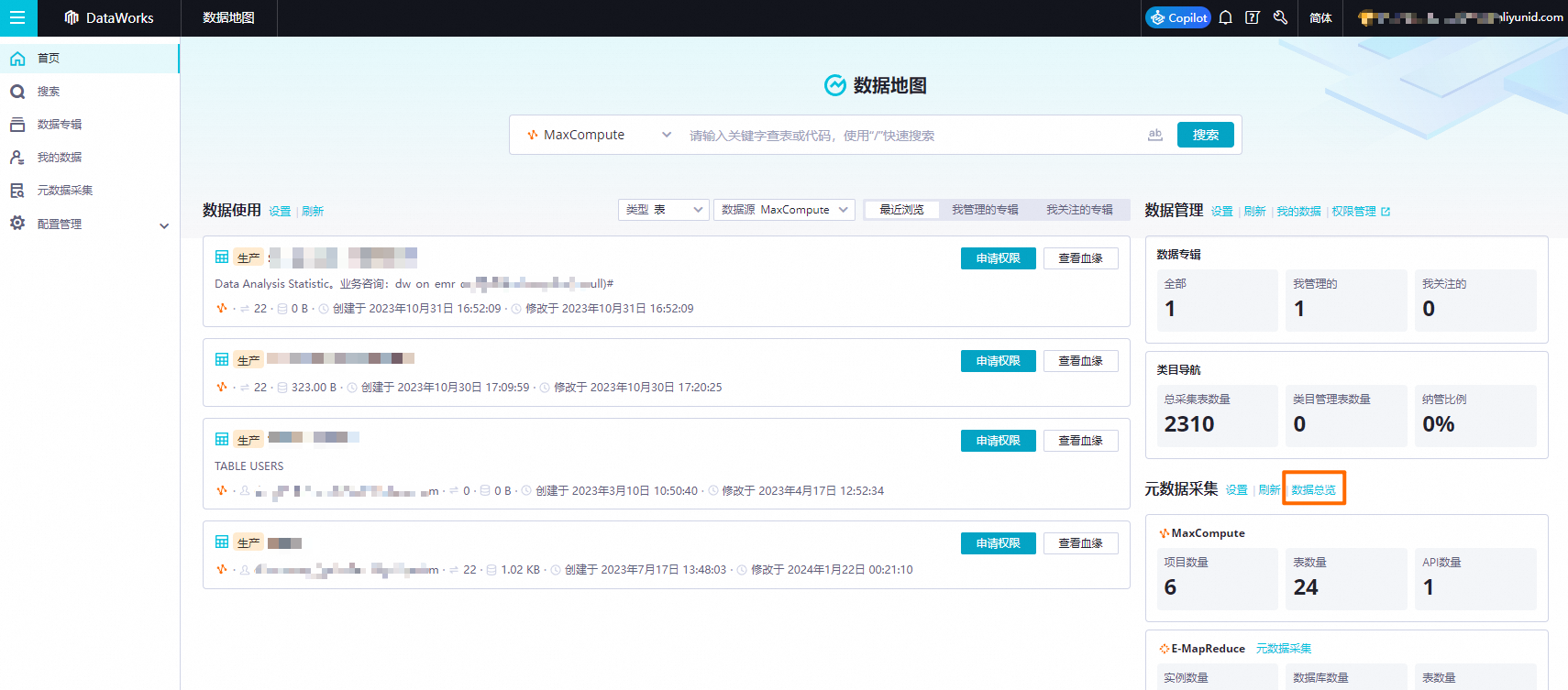Click MaxCompute 项目数量 6 card

coord(1218,579)
